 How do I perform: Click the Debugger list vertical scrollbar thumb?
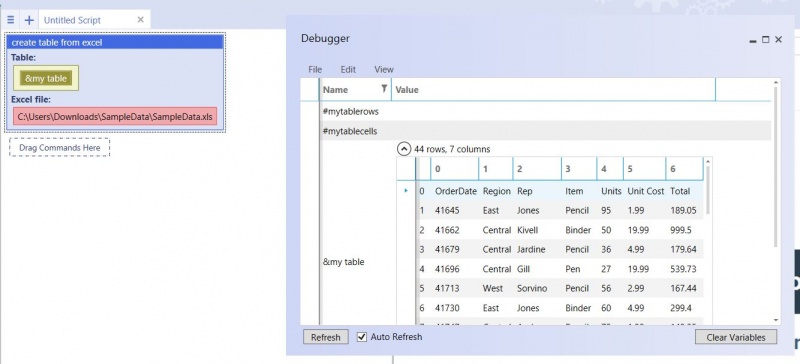776,166
